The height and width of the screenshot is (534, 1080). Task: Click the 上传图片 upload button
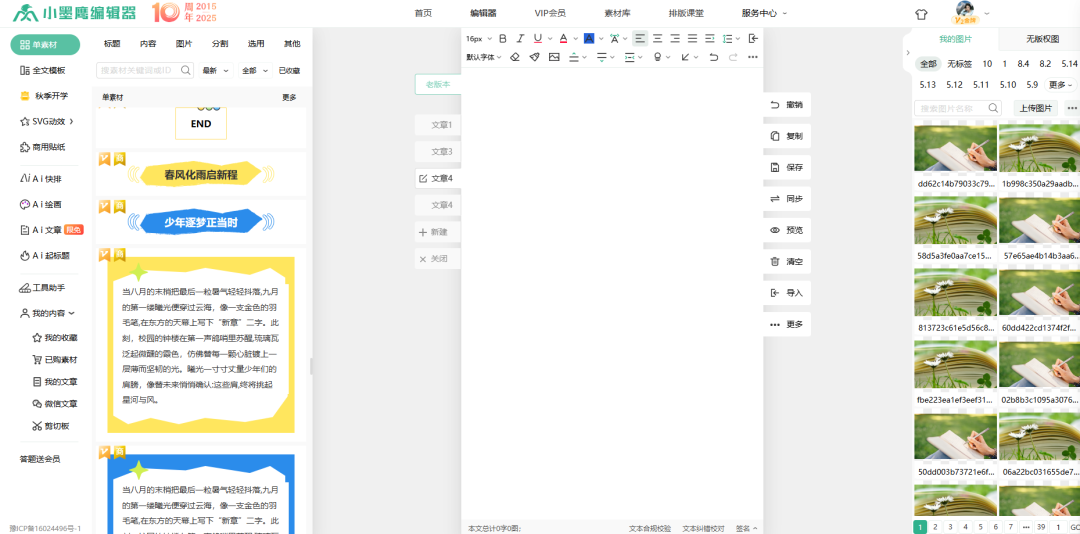tap(1035, 108)
